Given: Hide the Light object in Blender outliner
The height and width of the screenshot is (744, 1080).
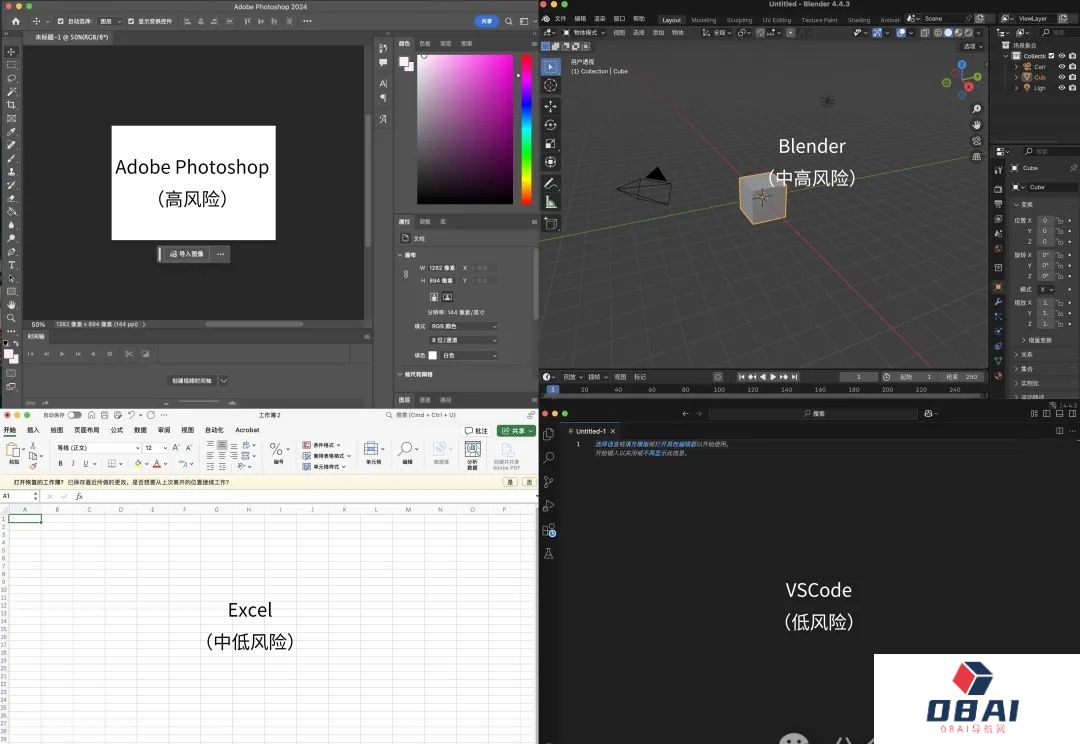Looking at the screenshot, I should point(1061,87).
